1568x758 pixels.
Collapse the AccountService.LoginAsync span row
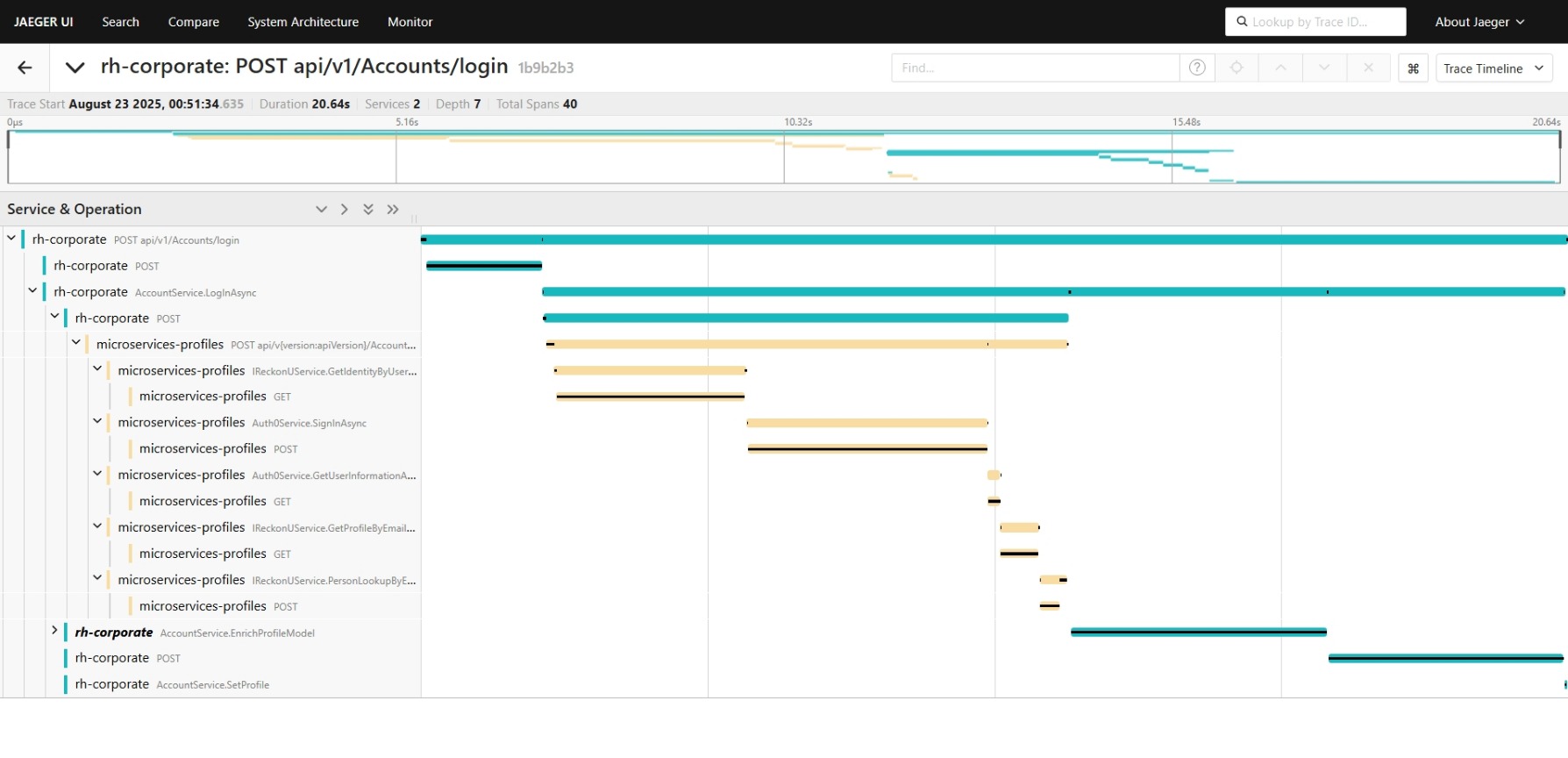pos(32,290)
